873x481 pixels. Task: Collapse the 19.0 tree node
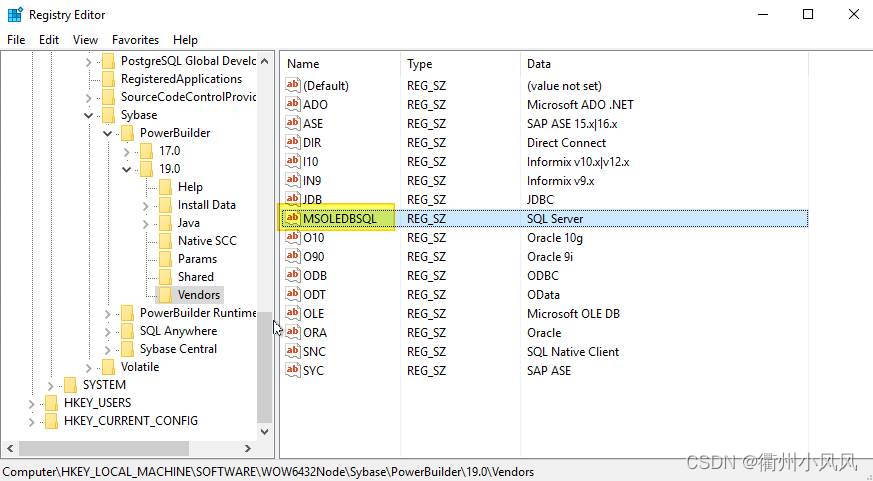pos(126,169)
